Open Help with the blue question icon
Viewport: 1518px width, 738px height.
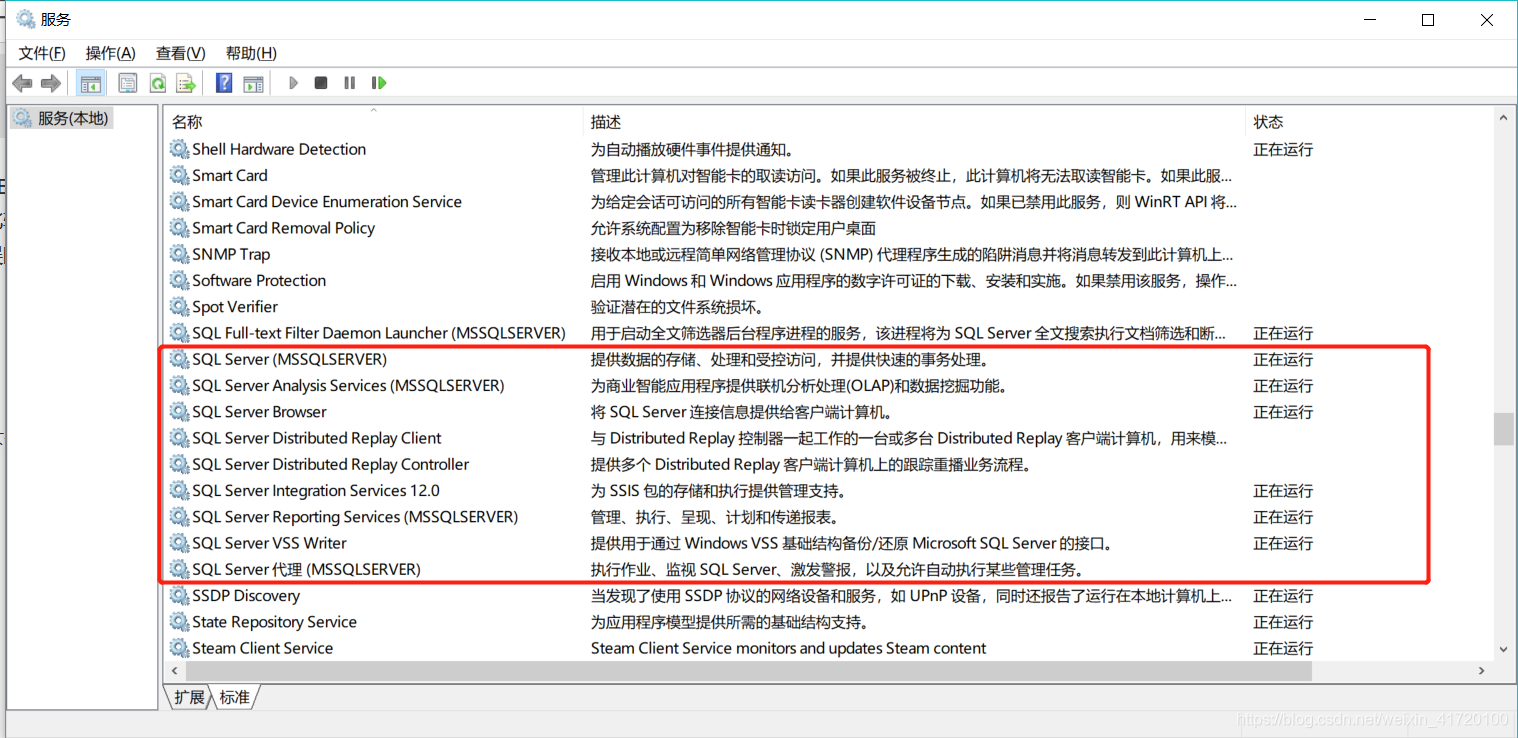(x=224, y=83)
